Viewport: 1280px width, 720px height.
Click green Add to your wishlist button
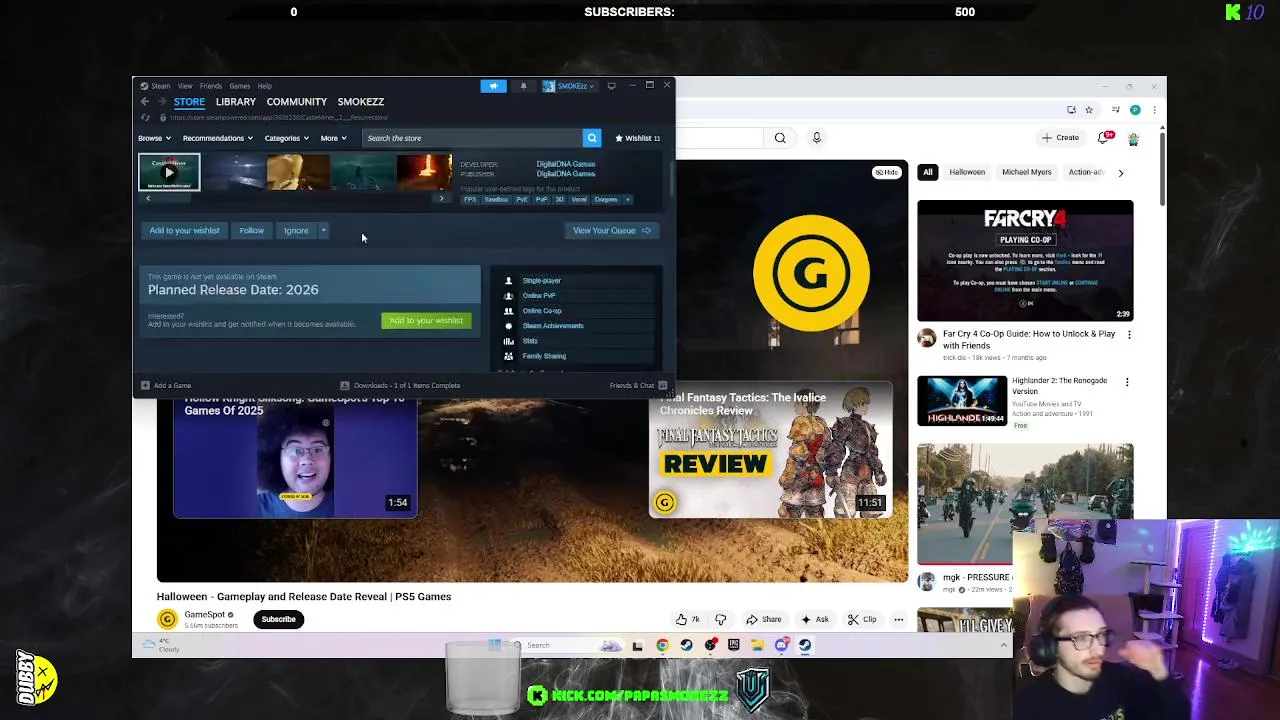pyautogui.click(x=426, y=320)
